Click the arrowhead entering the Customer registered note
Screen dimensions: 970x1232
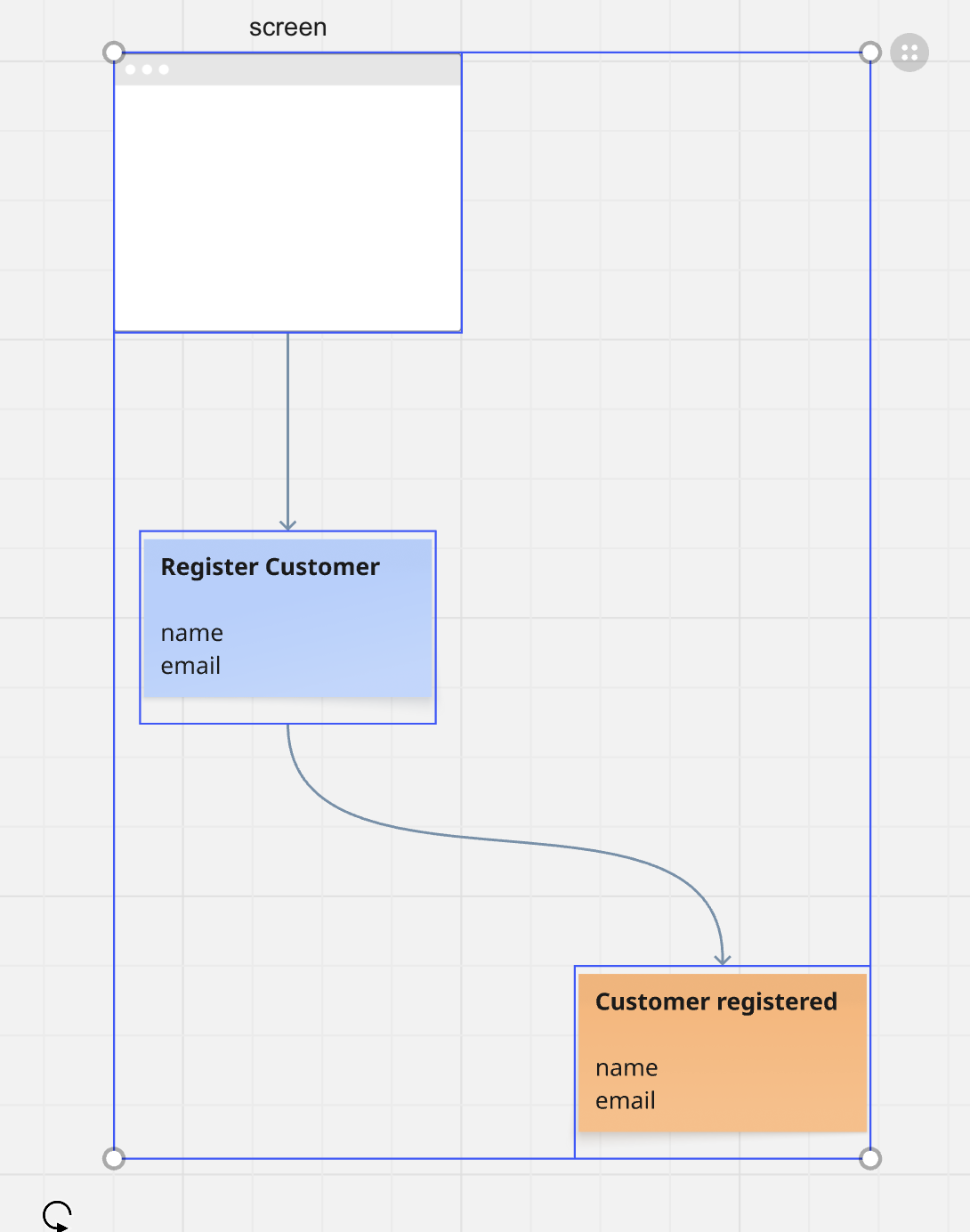tap(723, 959)
